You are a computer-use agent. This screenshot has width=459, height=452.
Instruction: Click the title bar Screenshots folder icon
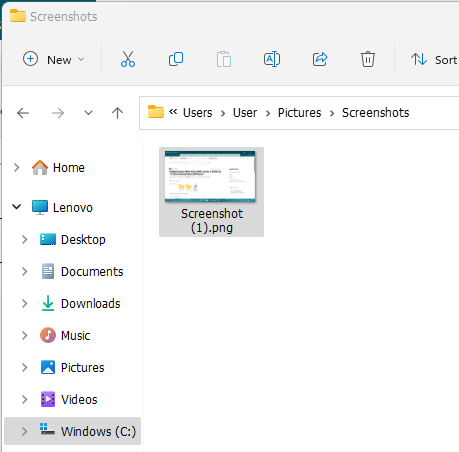(x=18, y=16)
